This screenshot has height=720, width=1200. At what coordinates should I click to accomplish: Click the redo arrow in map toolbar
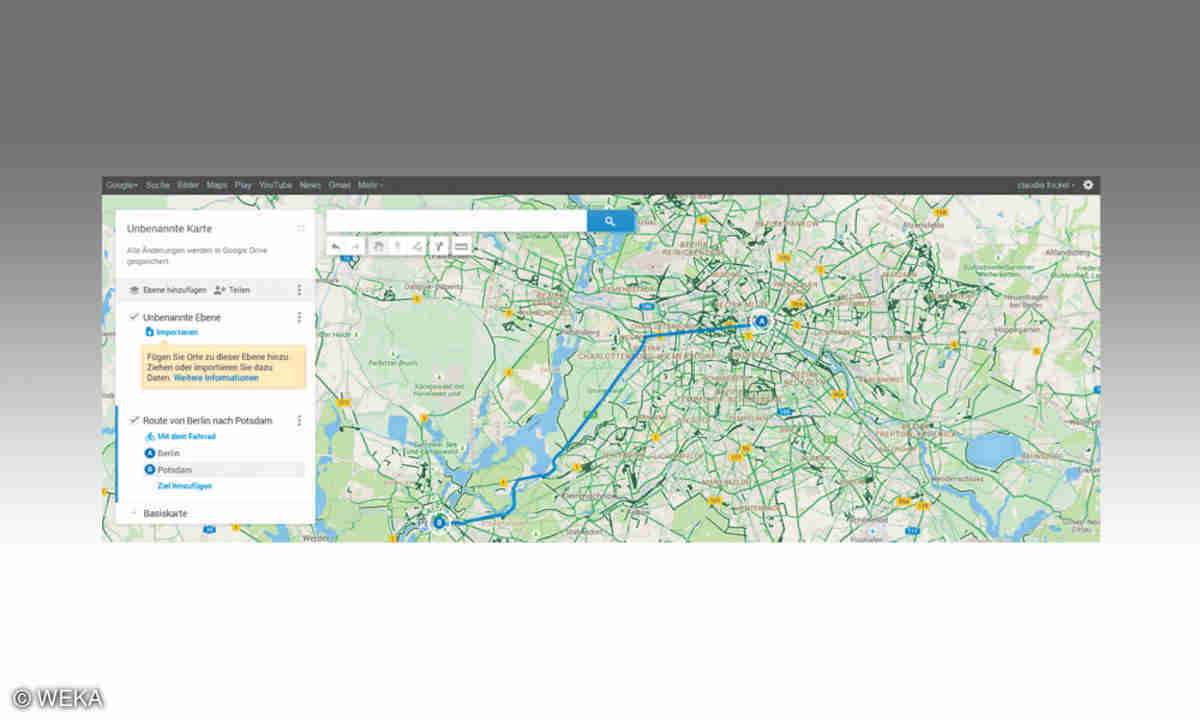click(355, 245)
